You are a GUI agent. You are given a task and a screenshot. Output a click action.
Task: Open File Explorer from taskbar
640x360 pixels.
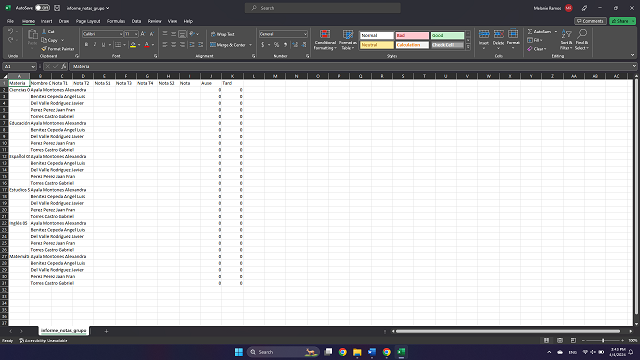tap(357, 352)
